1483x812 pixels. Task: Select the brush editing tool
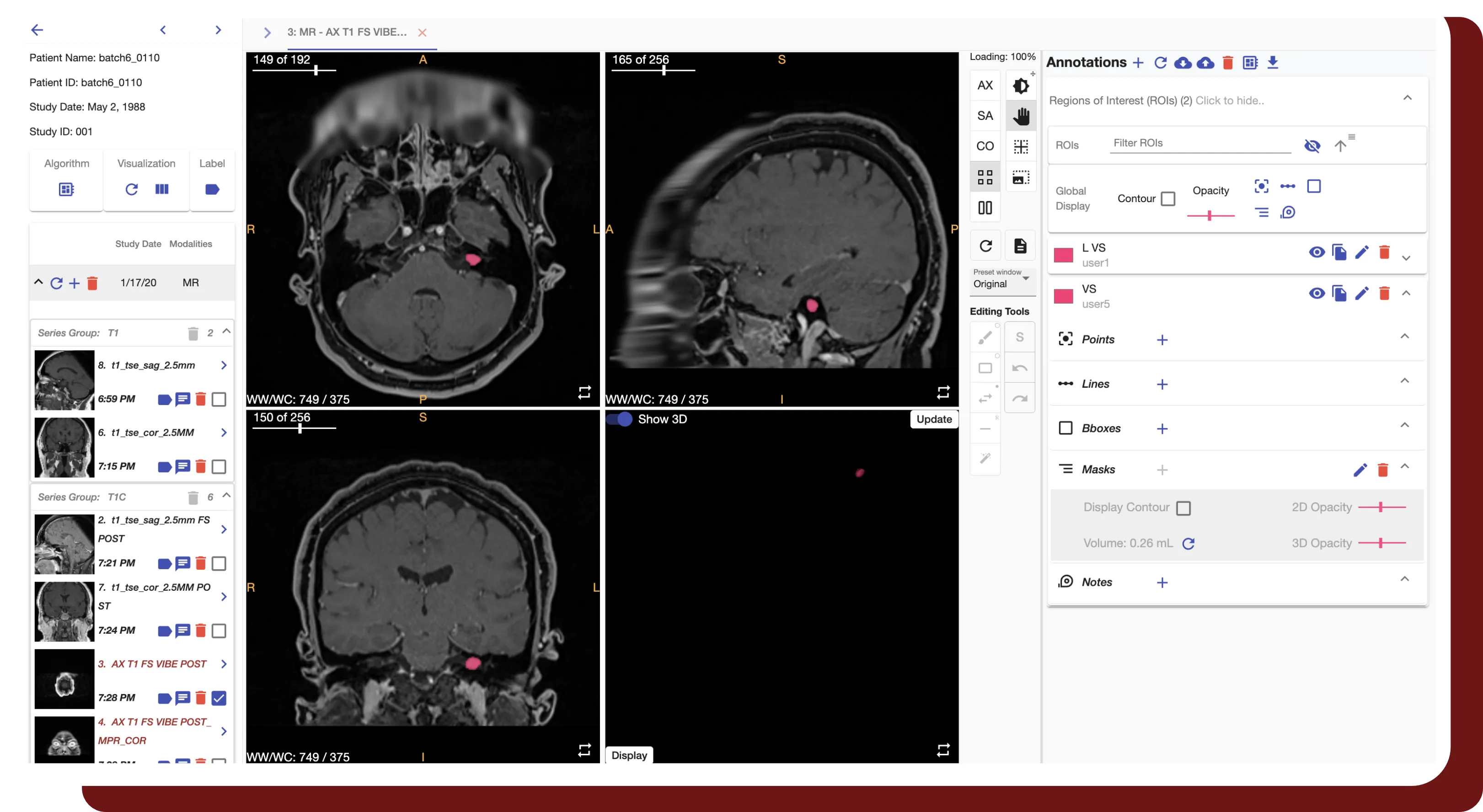pos(985,337)
